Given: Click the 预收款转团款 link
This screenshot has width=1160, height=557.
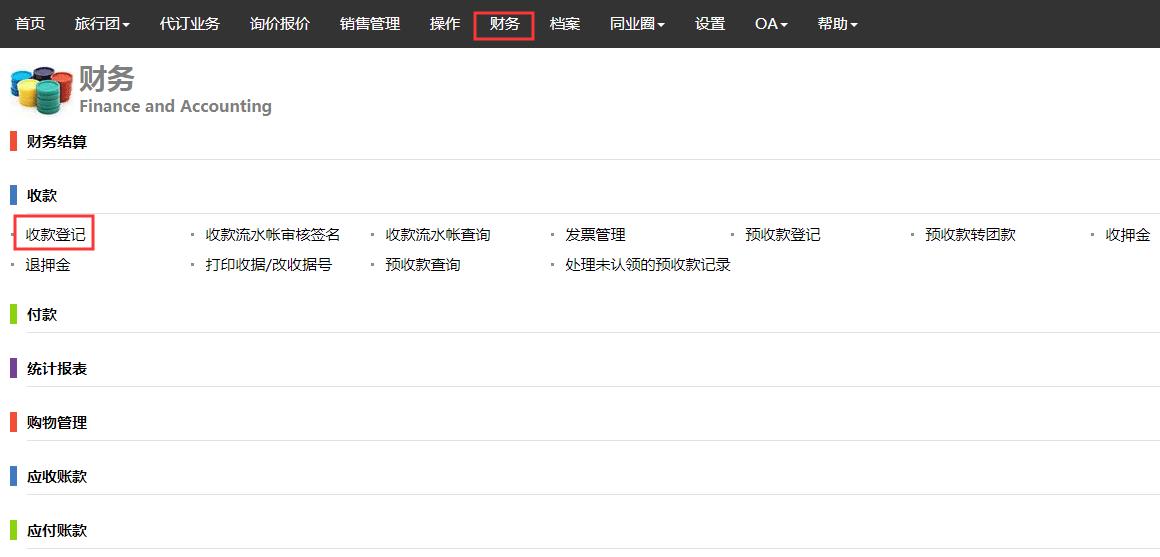Looking at the screenshot, I should click(969, 235).
